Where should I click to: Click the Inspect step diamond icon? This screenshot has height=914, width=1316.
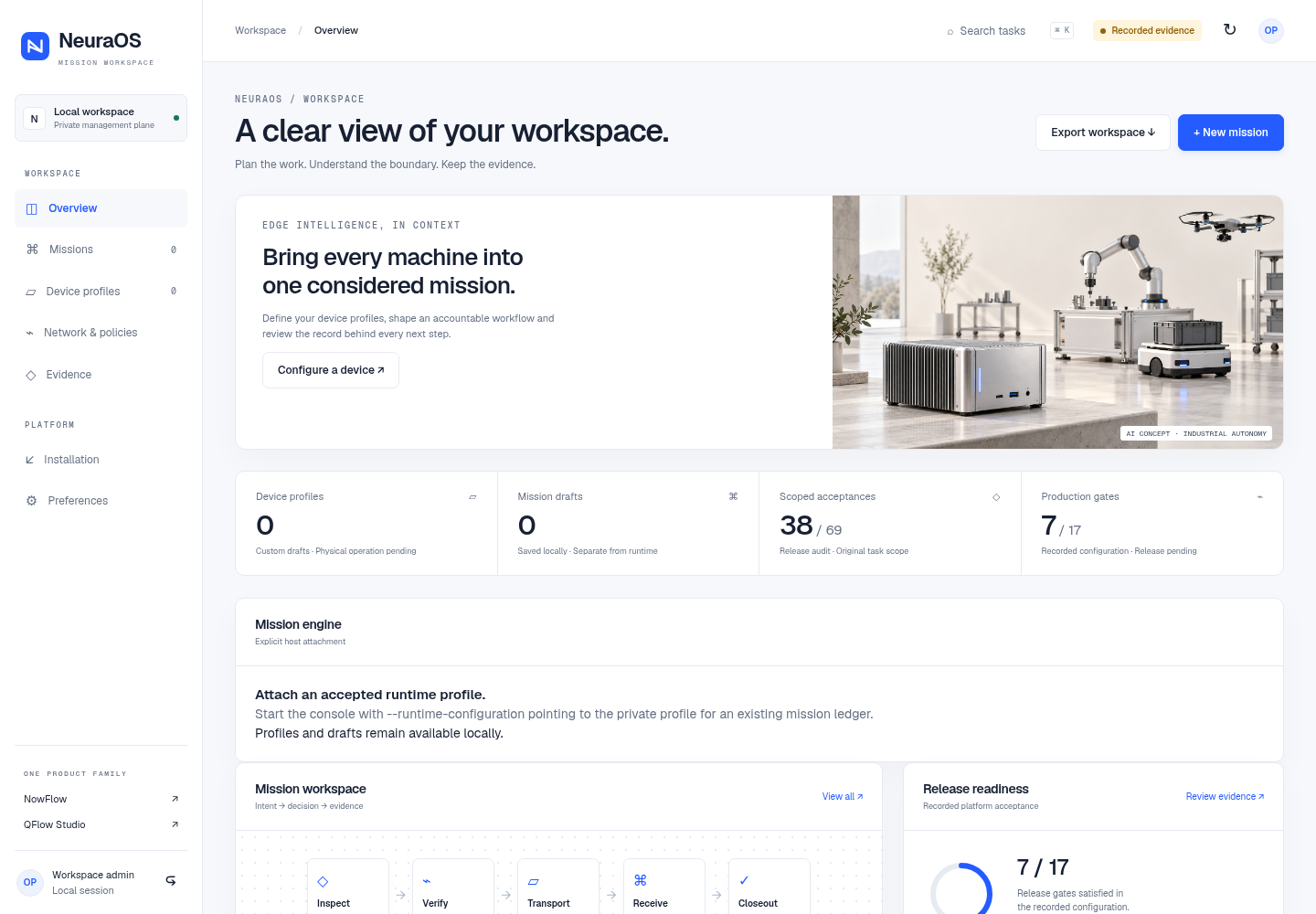[x=323, y=881]
